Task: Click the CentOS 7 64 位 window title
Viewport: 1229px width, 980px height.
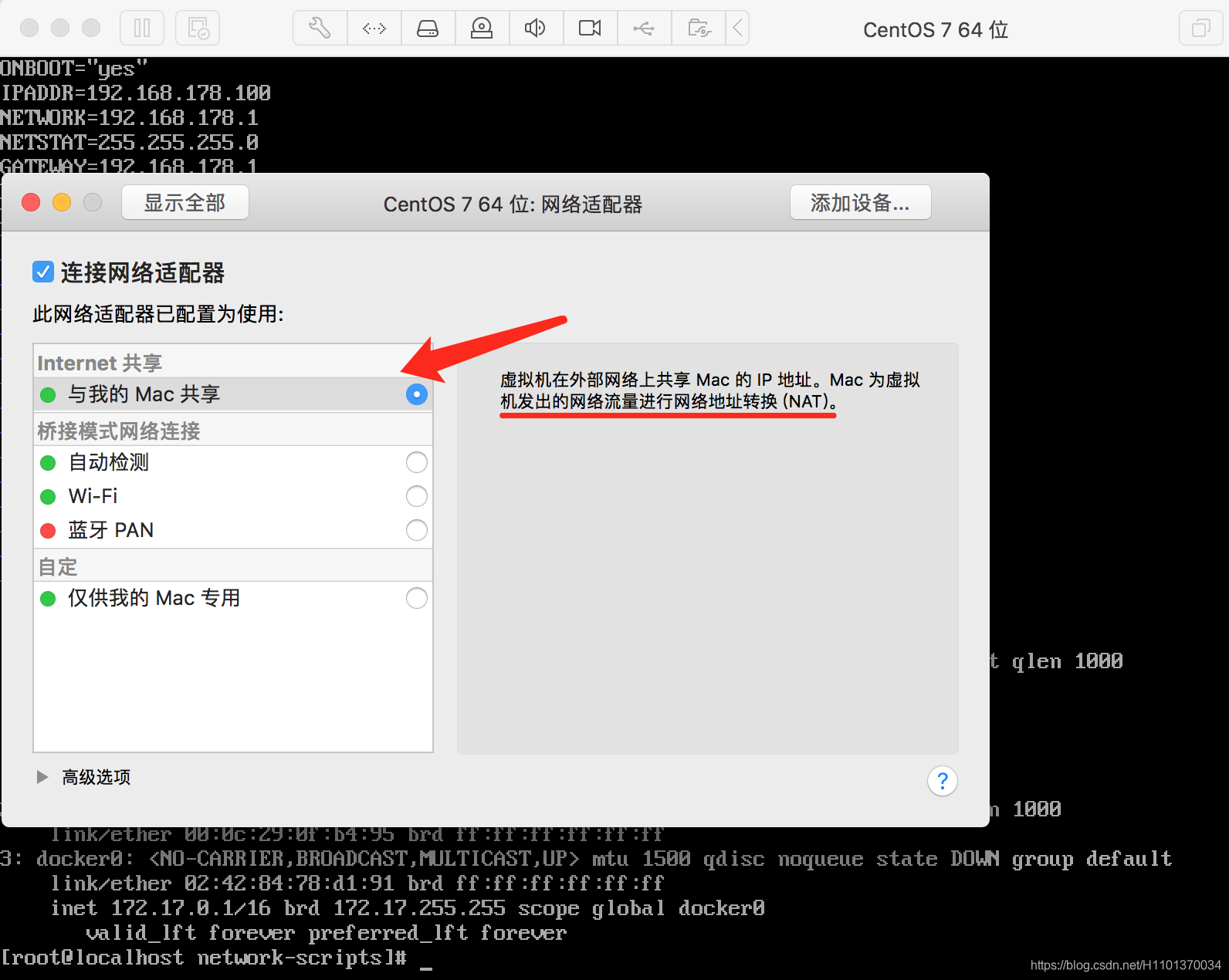Action: [936, 29]
